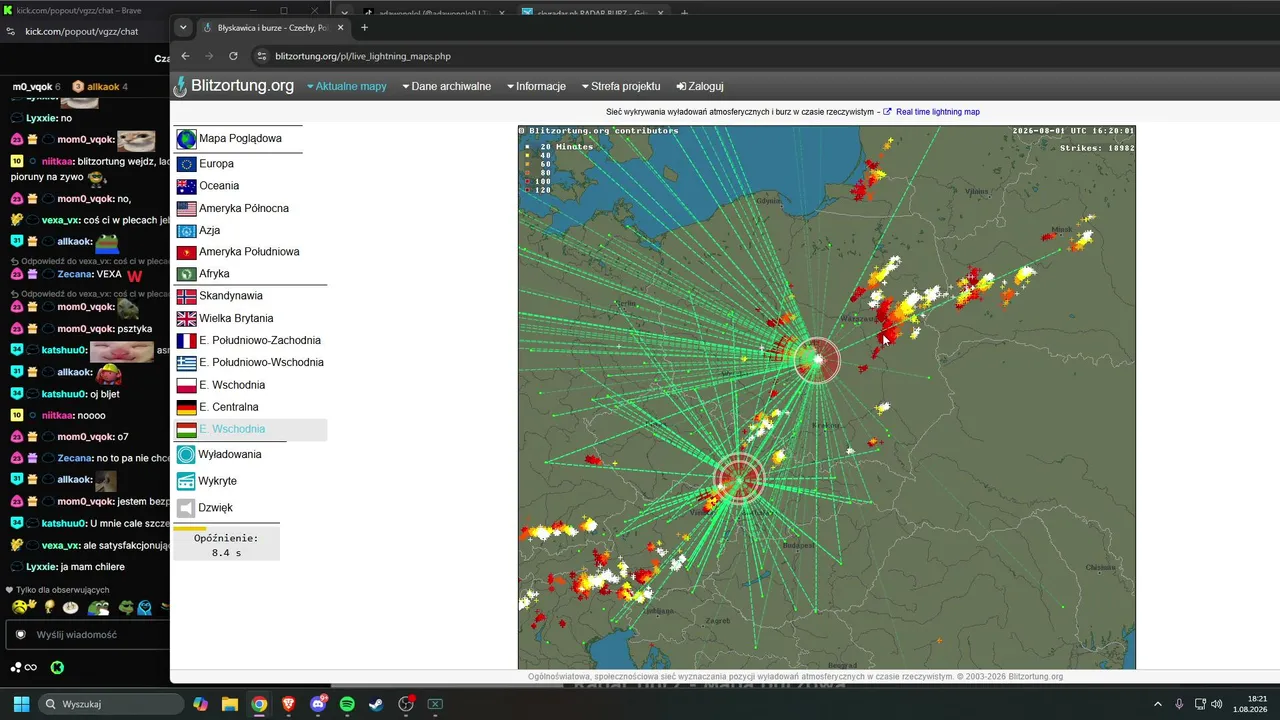Open the tab search chevron in front browser
The height and width of the screenshot is (720, 1280).
(x=183, y=28)
